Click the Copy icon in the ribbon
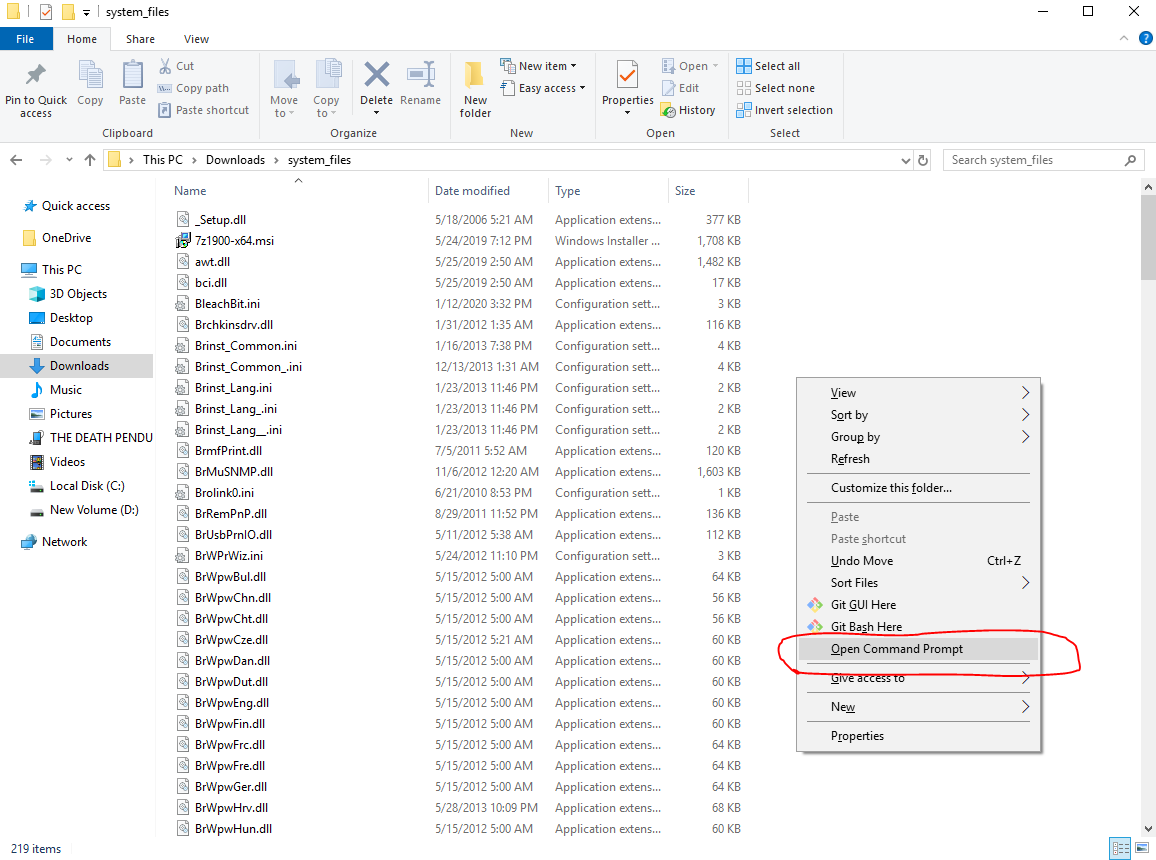The height and width of the screenshot is (860, 1156). [x=91, y=88]
